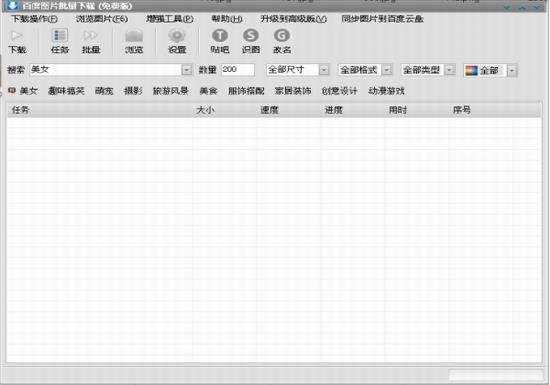Expand the search keyword dropdown arrow

tap(187, 70)
